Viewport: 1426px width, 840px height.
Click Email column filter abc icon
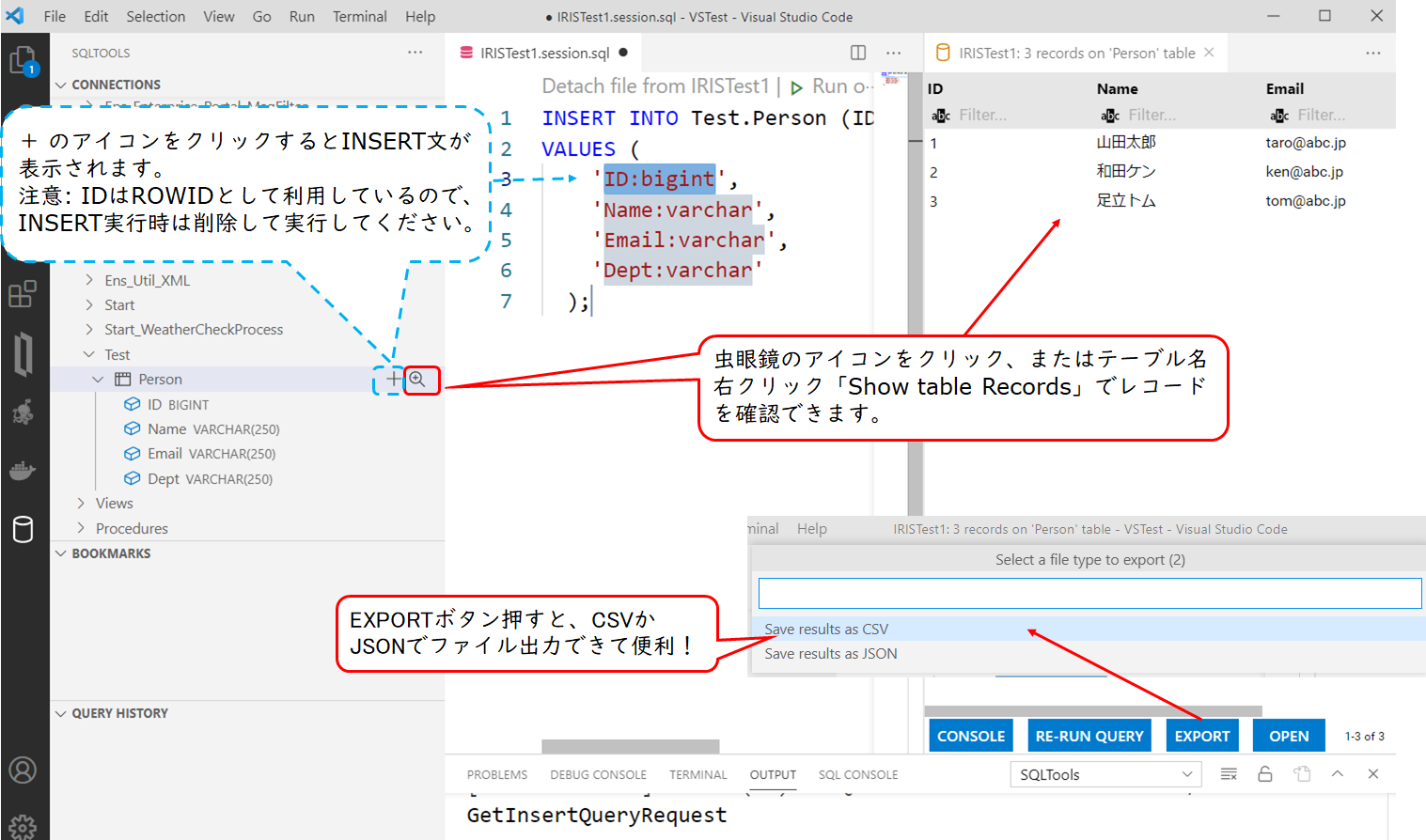[x=1279, y=116]
